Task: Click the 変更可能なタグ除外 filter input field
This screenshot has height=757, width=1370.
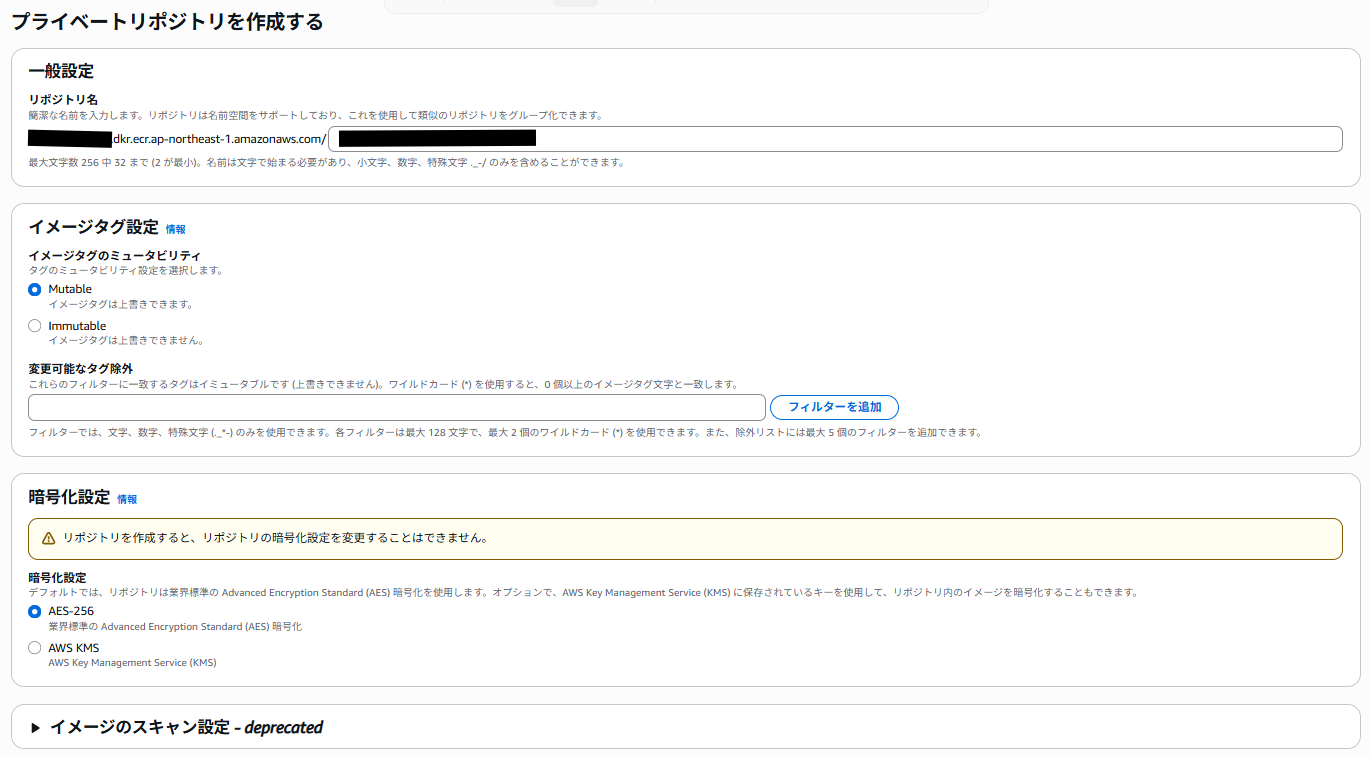Action: (x=397, y=407)
